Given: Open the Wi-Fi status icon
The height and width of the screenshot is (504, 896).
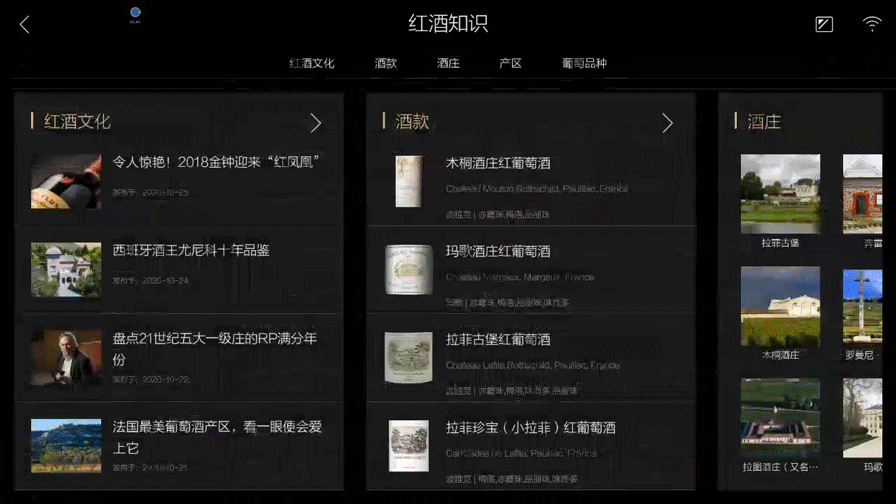Looking at the screenshot, I should pos(871,24).
